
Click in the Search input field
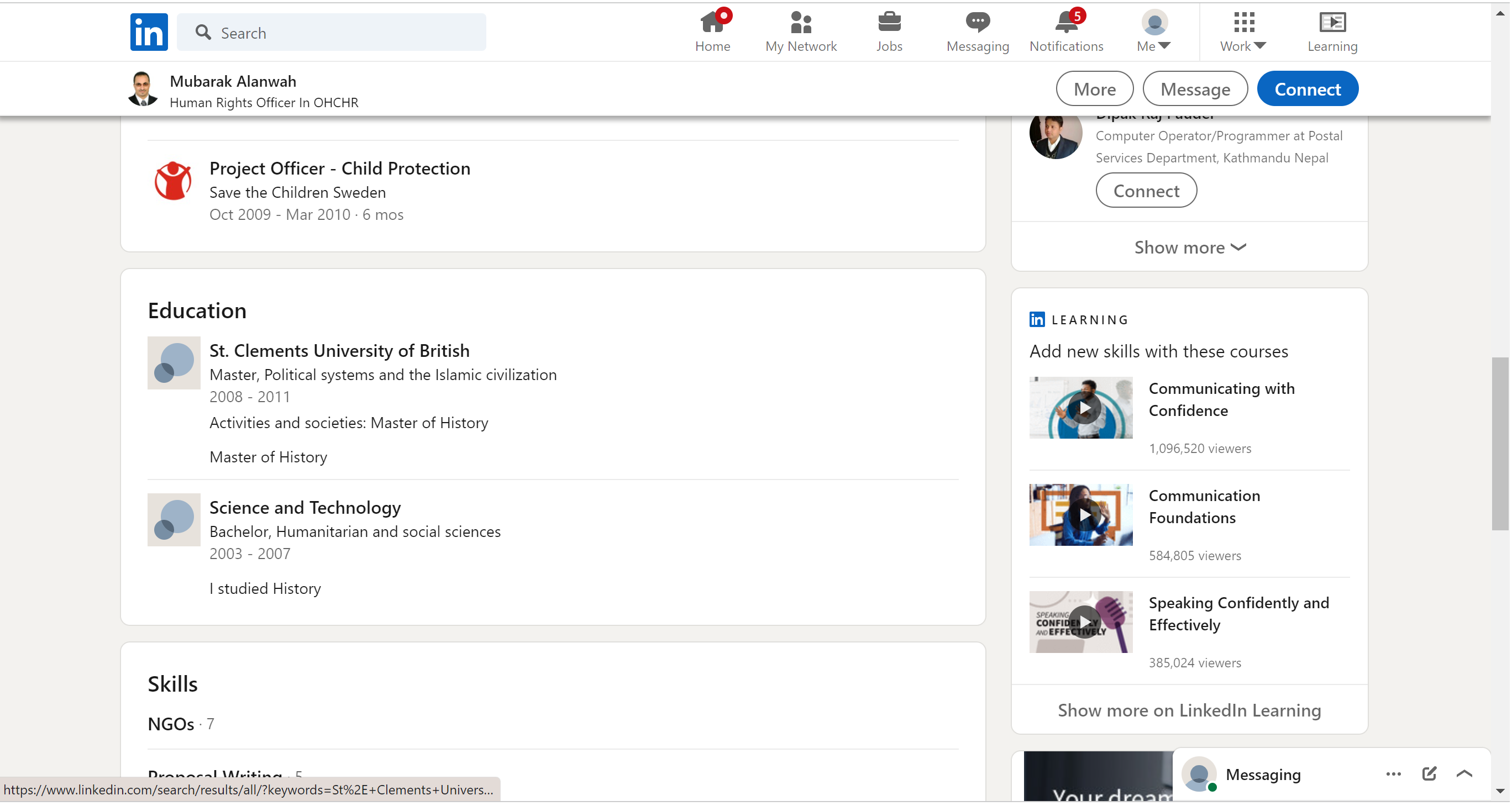click(347, 33)
